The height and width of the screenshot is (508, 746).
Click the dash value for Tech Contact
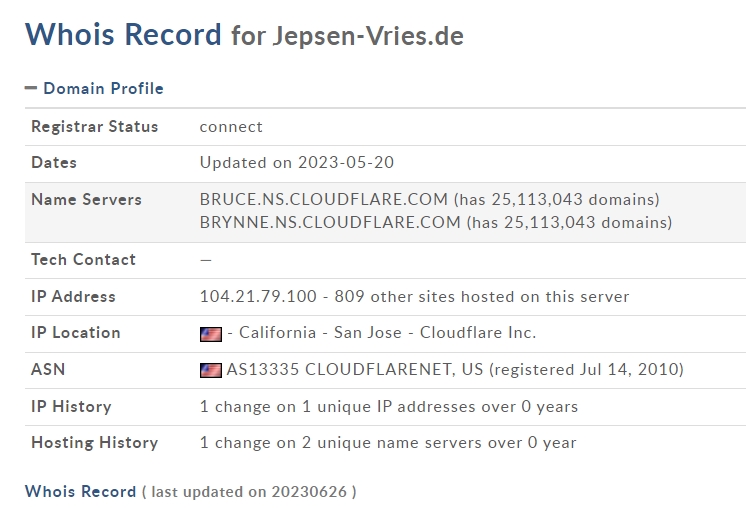tap(206, 260)
